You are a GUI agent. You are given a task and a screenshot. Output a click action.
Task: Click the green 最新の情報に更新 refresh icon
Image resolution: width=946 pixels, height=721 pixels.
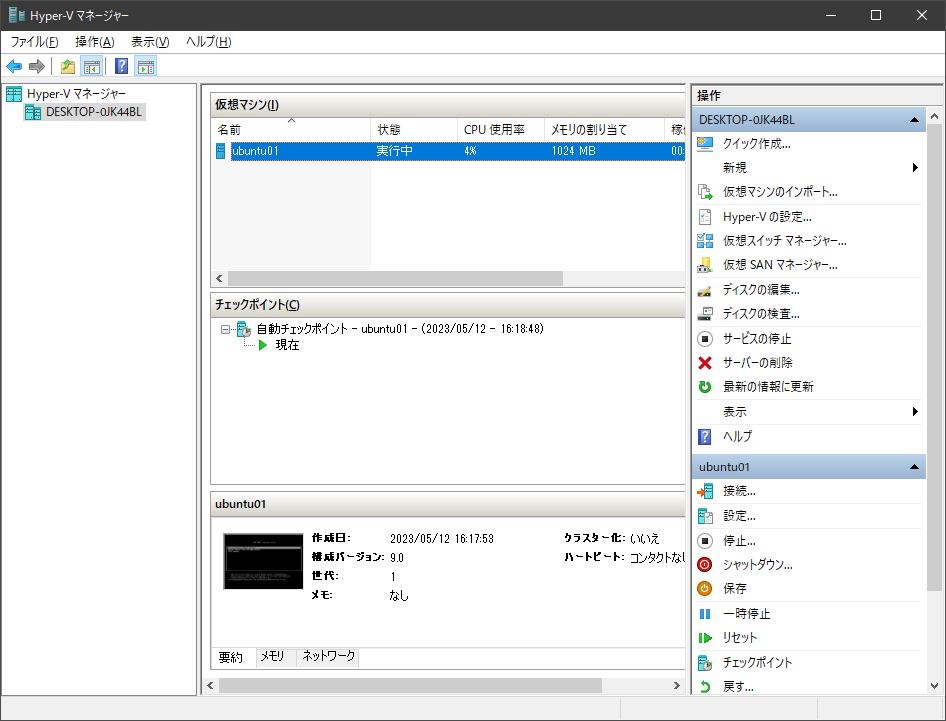(x=705, y=387)
